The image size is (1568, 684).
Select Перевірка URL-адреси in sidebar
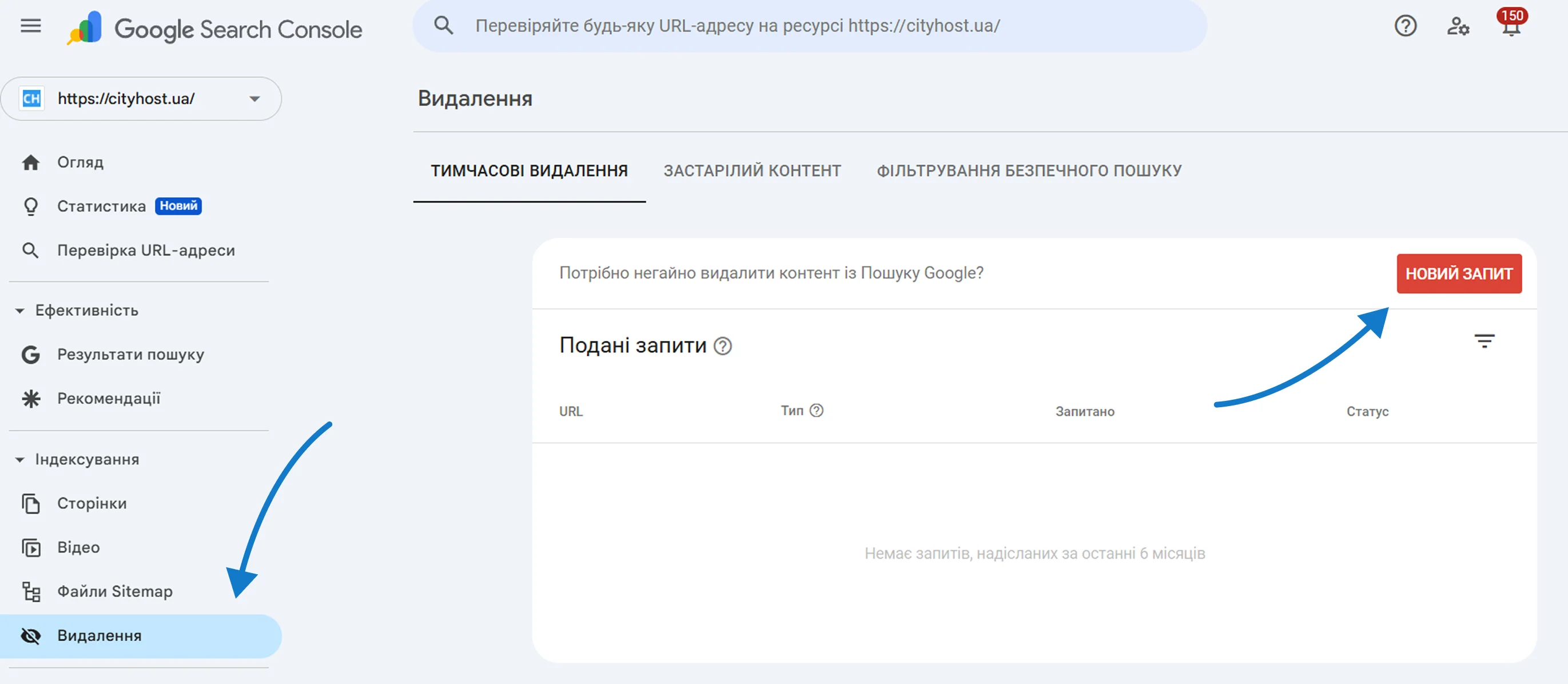point(146,249)
